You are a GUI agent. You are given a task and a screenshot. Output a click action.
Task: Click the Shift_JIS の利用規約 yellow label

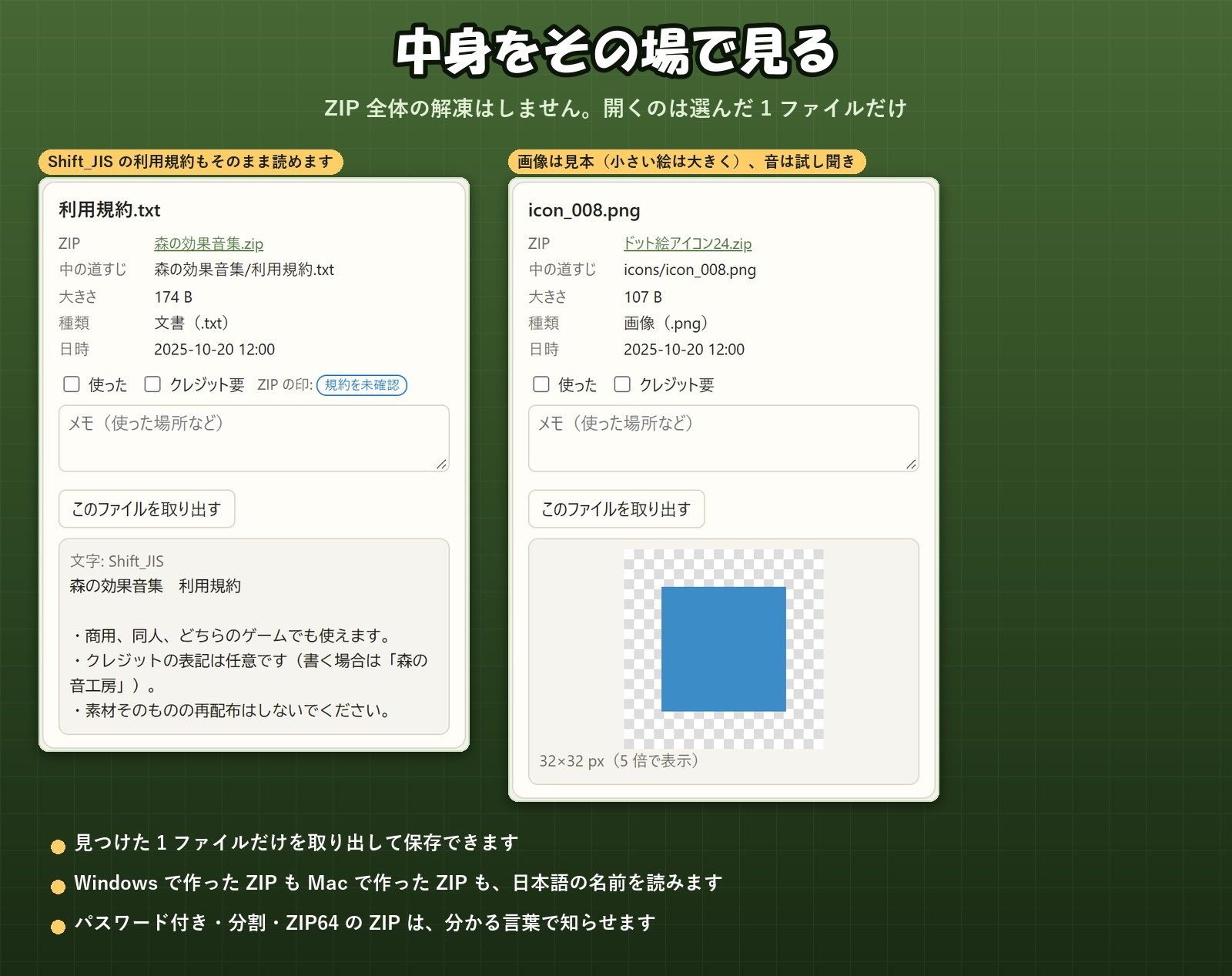191,162
